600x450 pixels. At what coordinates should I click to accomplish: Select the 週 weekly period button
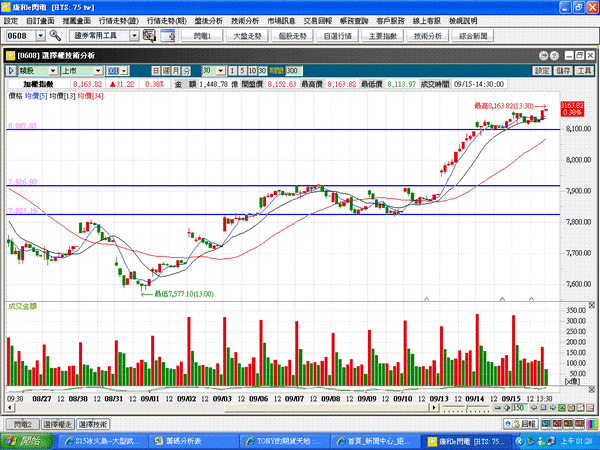(166, 71)
